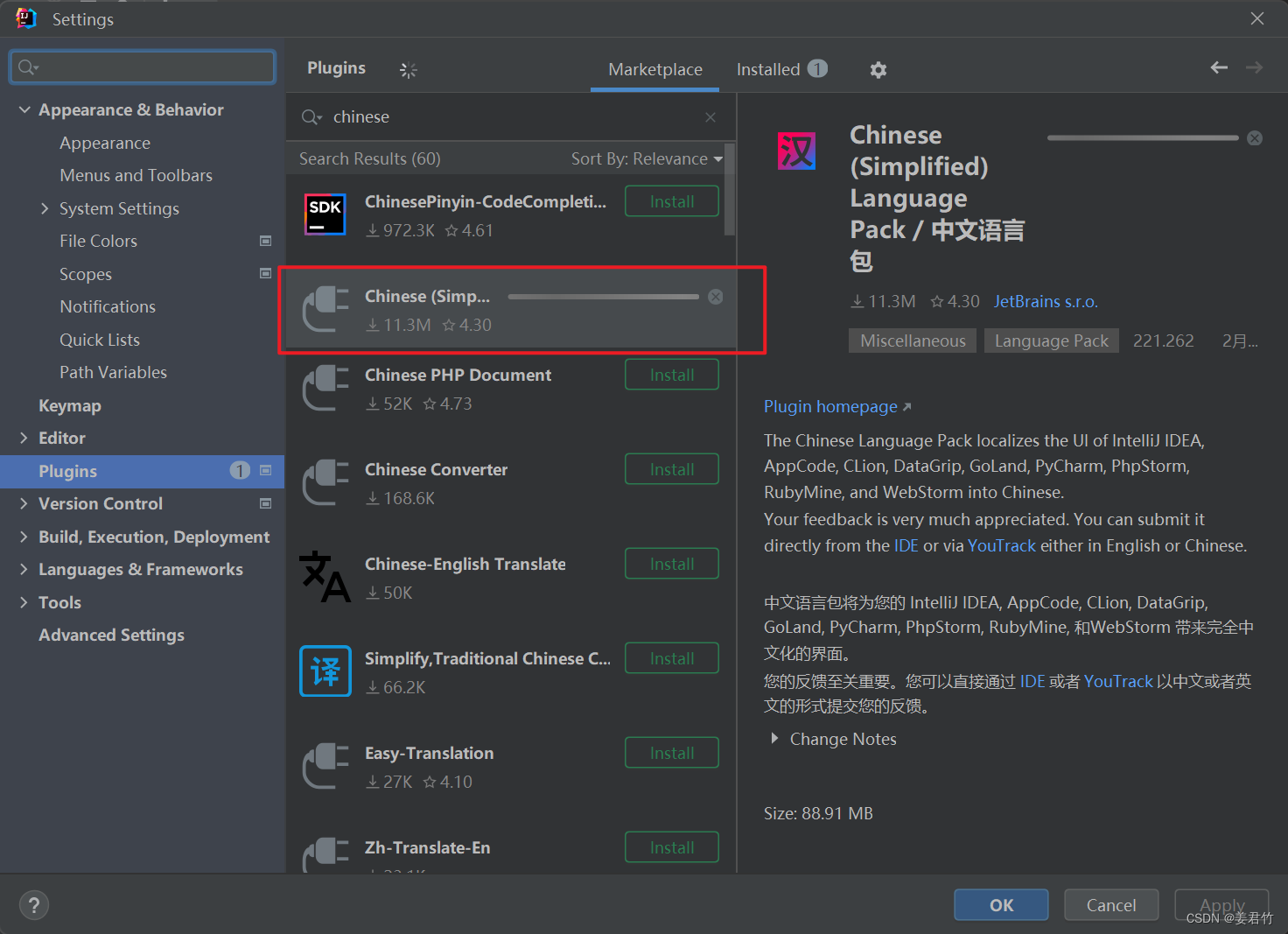Click download progress bar in details panel
Screen dimensions: 1288x934
(1143, 138)
